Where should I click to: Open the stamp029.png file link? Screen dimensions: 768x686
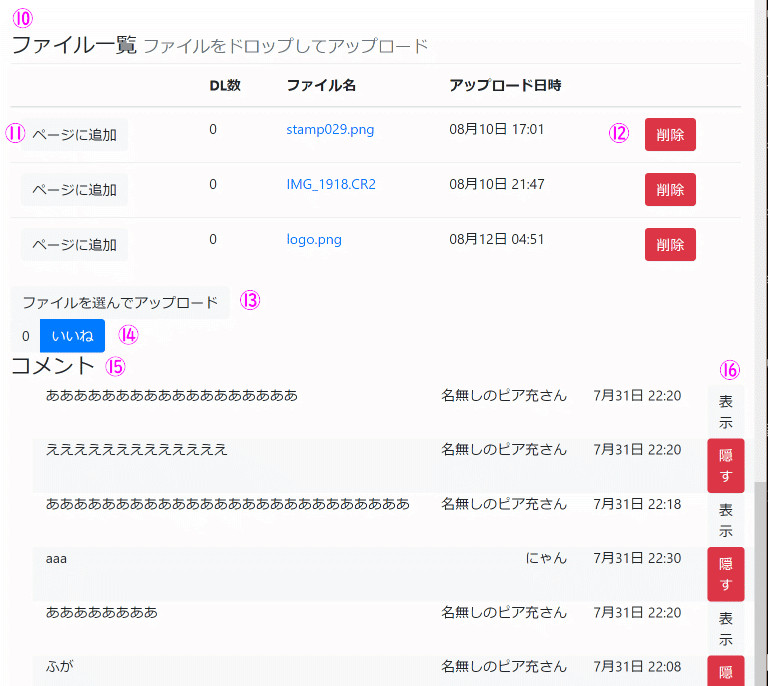pyautogui.click(x=330, y=129)
